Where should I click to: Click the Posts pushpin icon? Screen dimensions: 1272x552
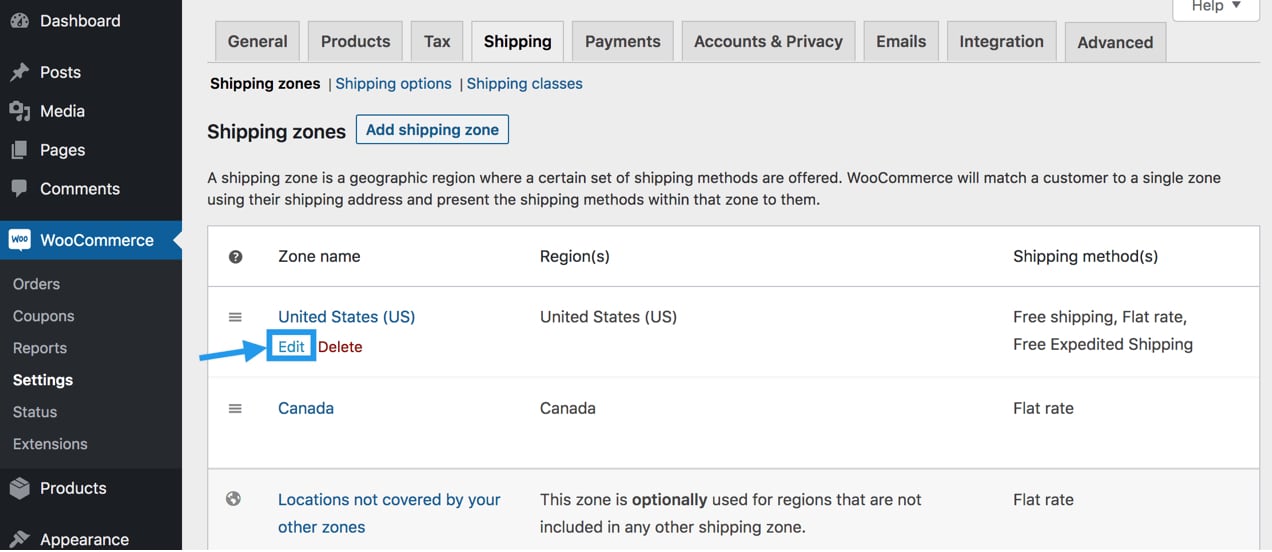19,72
